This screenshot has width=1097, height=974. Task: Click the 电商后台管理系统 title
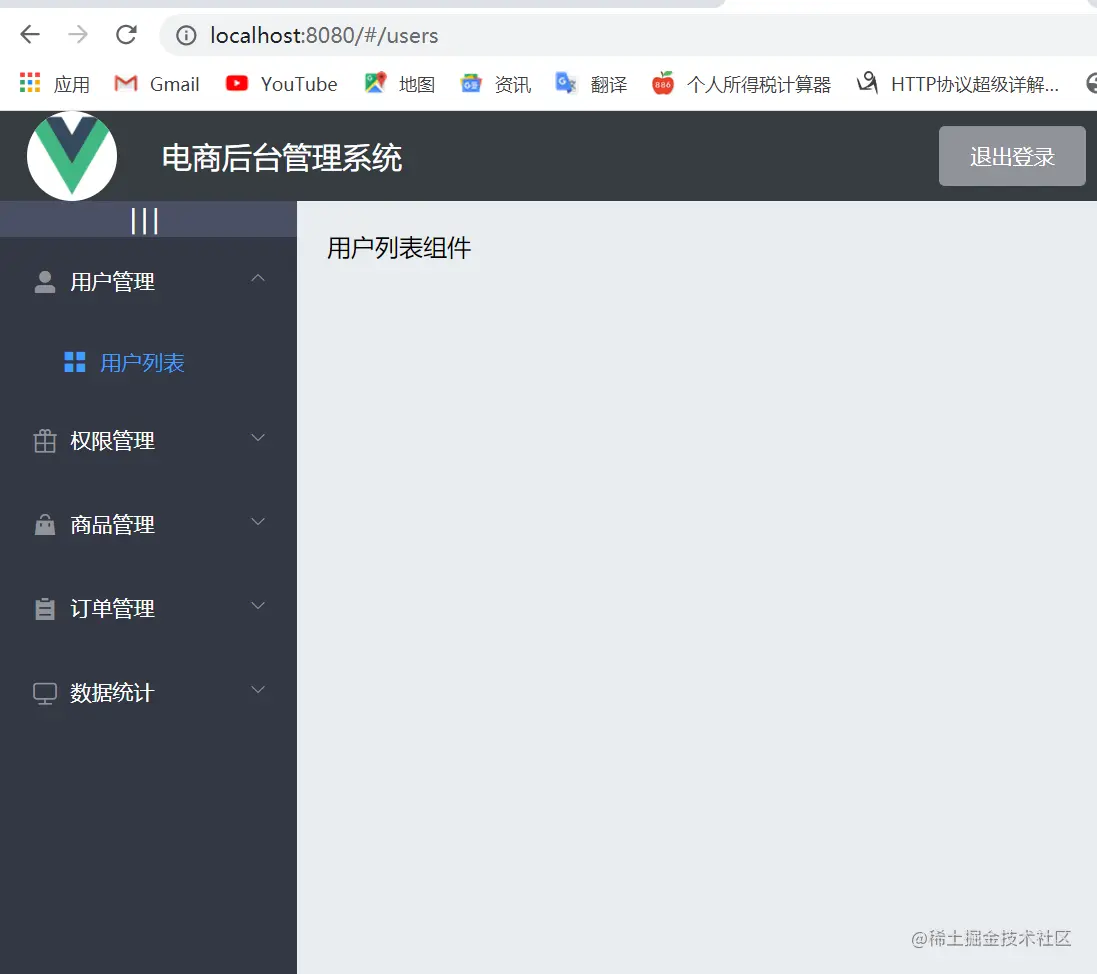click(282, 157)
